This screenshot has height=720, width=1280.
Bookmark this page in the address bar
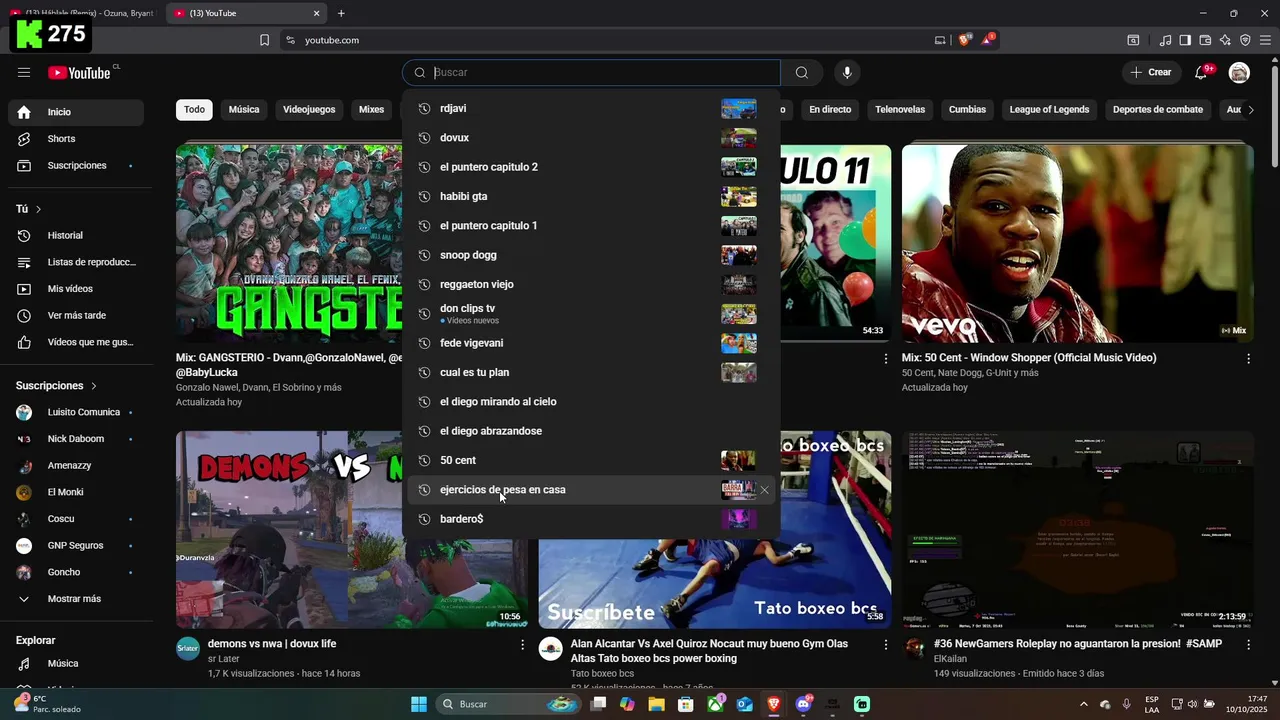pyautogui.click(x=264, y=40)
